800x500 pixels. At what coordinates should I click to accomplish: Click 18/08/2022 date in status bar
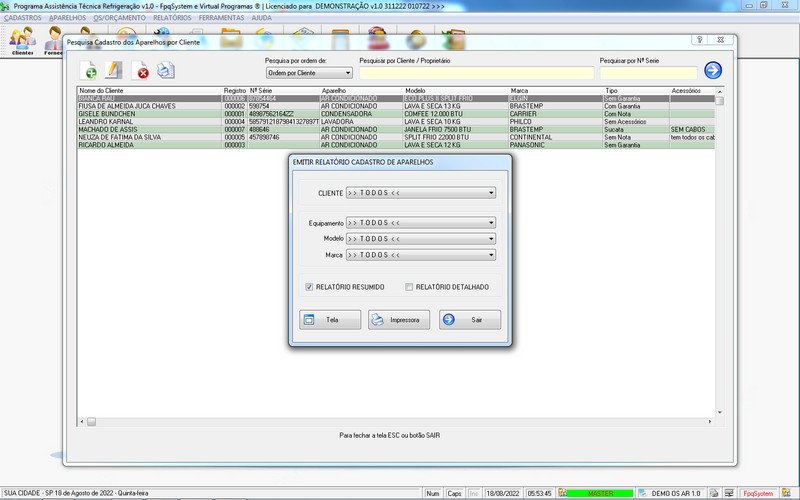(x=503, y=493)
